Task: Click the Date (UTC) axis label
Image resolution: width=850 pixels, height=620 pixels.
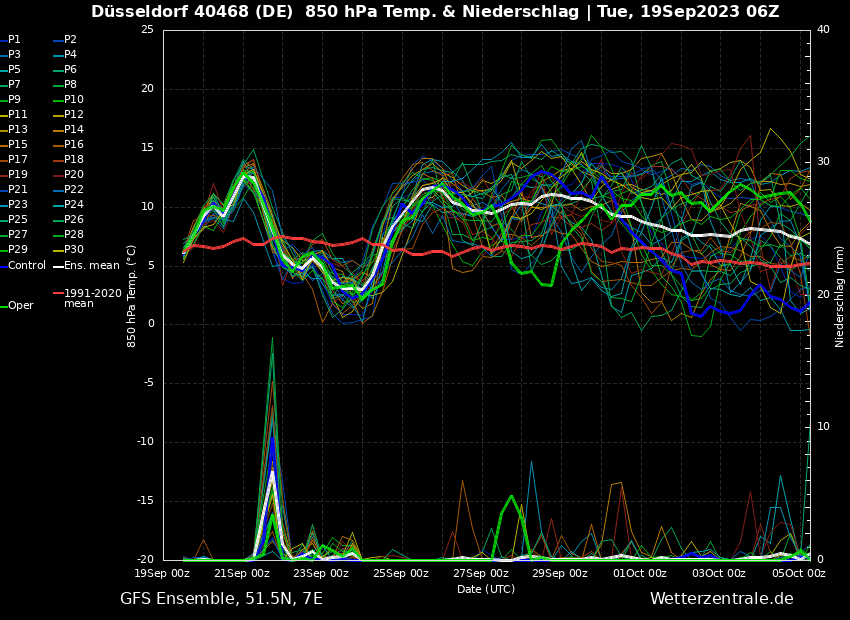Action: point(486,589)
